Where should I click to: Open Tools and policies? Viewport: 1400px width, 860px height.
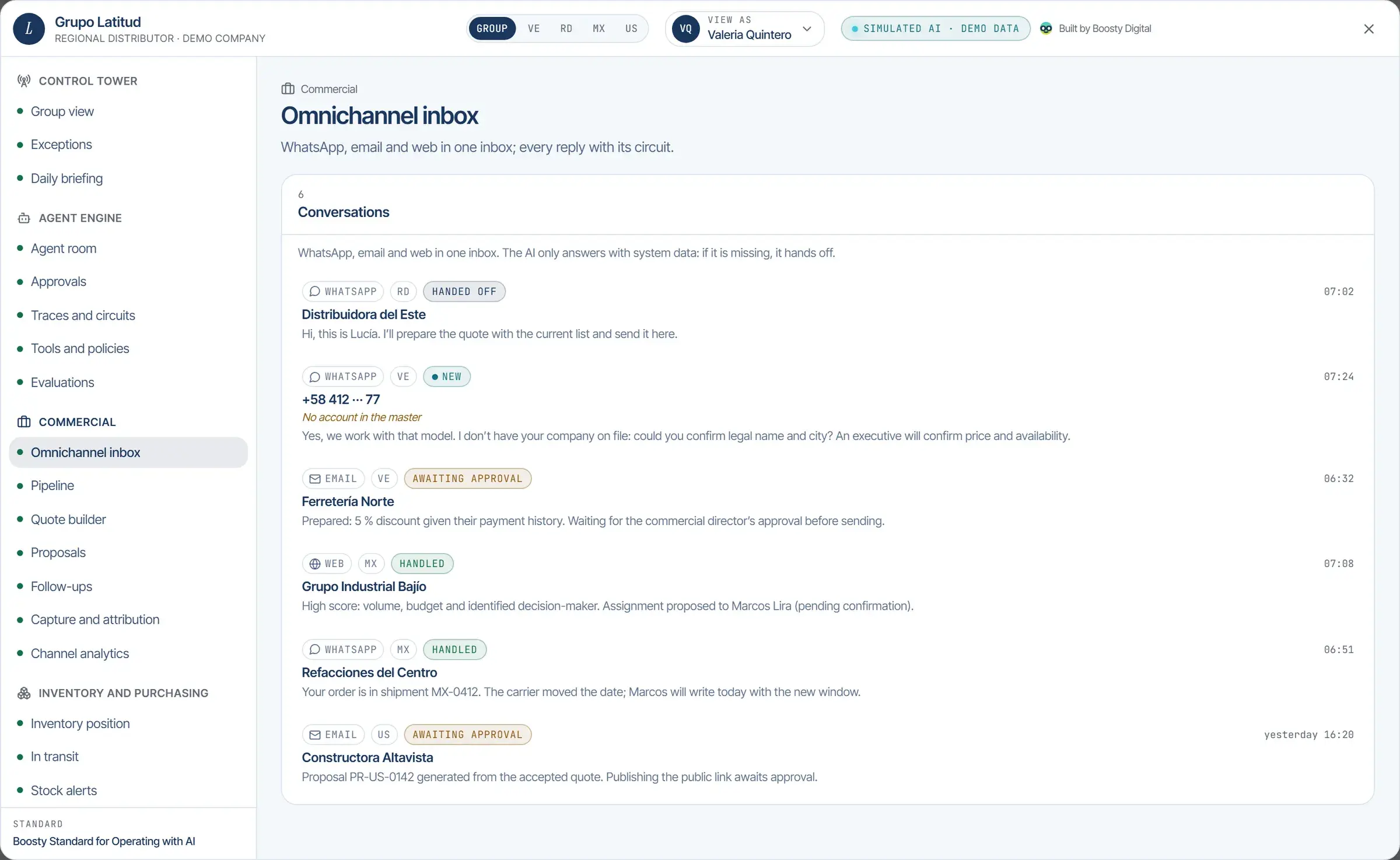128,349
